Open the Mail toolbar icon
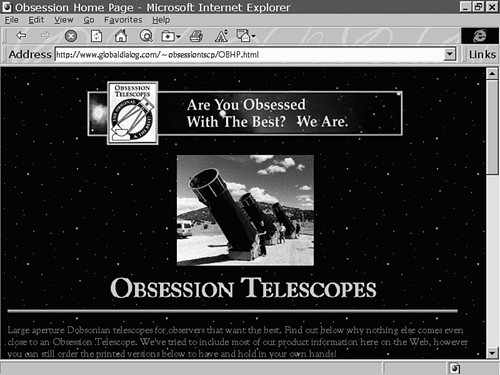The width and height of the screenshot is (500, 375). click(x=243, y=36)
